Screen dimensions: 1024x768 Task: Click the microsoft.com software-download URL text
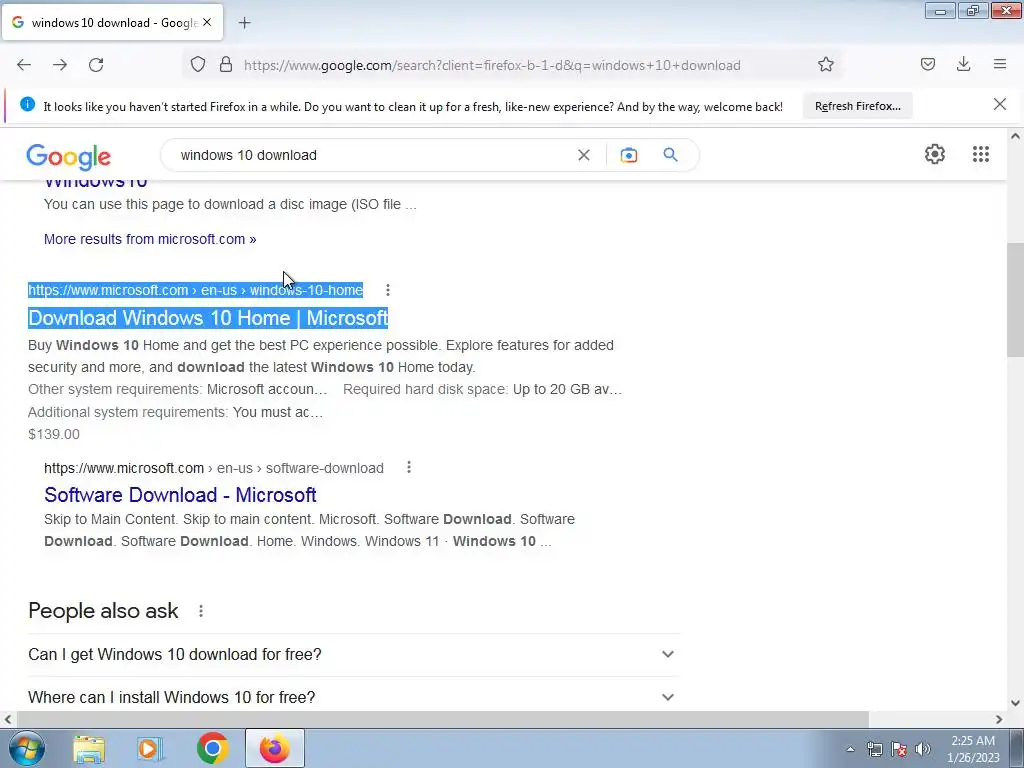coord(214,468)
